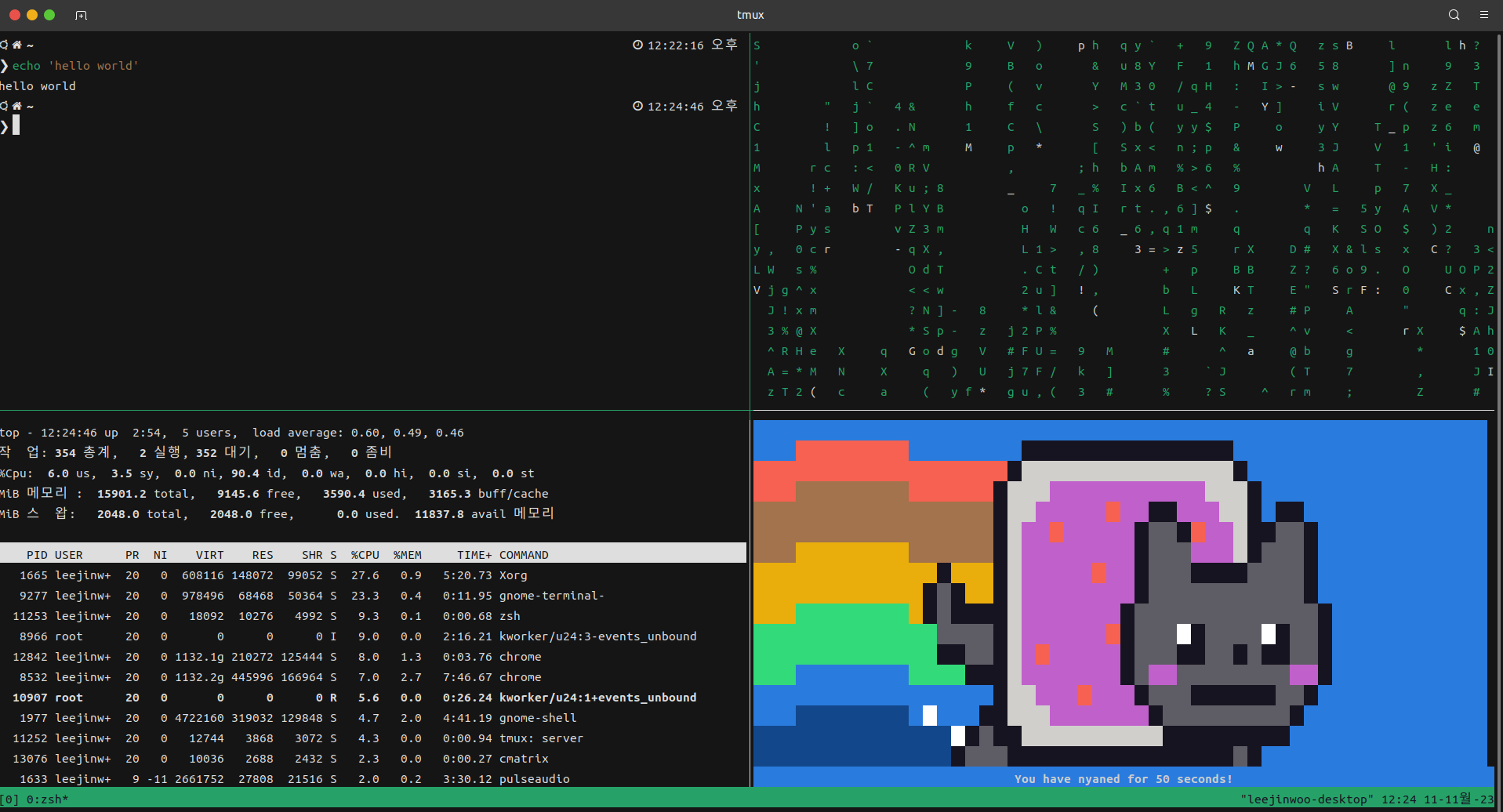The image size is (1503, 812).
Task: Click the COMMAND column header
Action: point(524,555)
